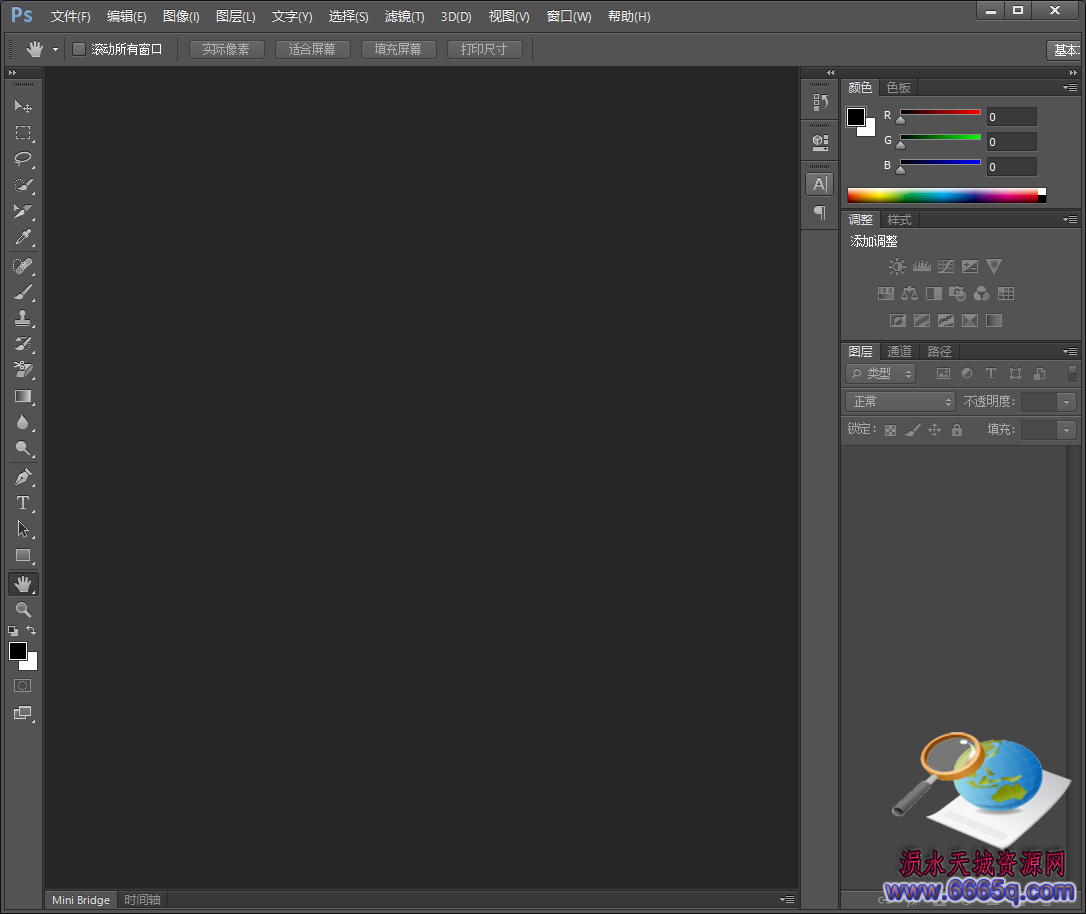
Task: Switch to the 通道 tab
Action: pyautogui.click(x=900, y=351)
